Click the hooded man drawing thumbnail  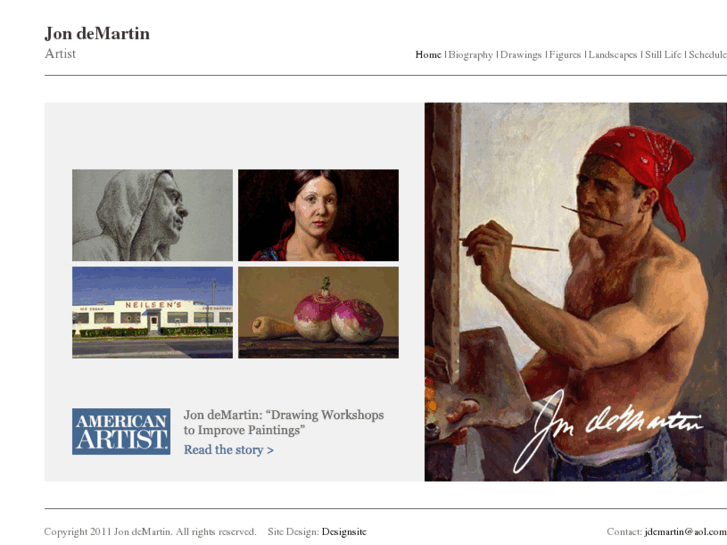click(153, 215)
